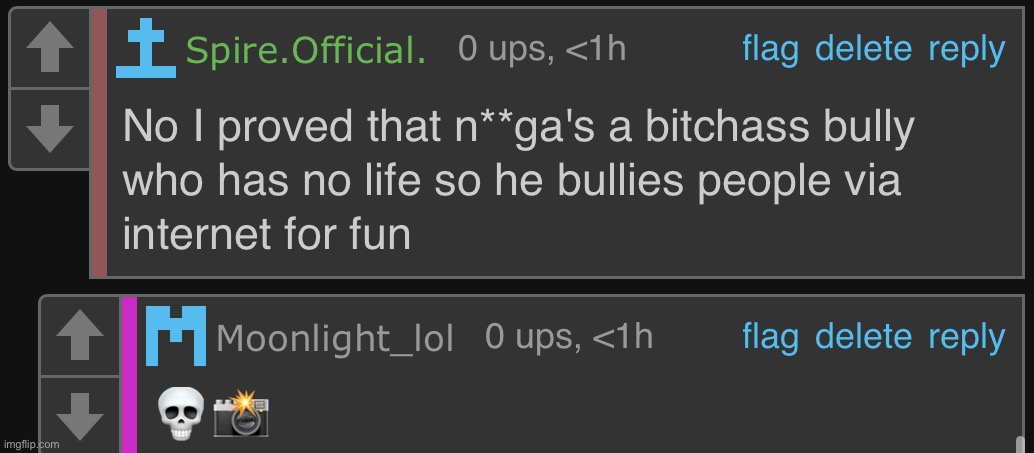
Task: Click the skull emoji in the reply
Action: point(181,413)
